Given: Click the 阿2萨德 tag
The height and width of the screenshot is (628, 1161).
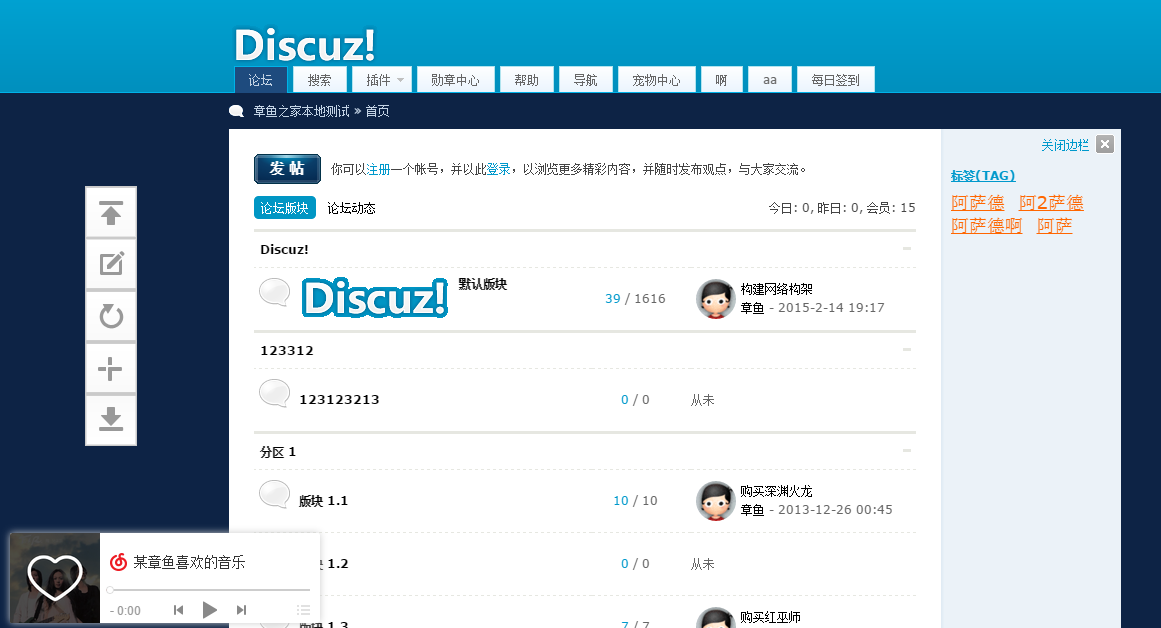Looking at the screenshot, I should (x=1051, y=202).
